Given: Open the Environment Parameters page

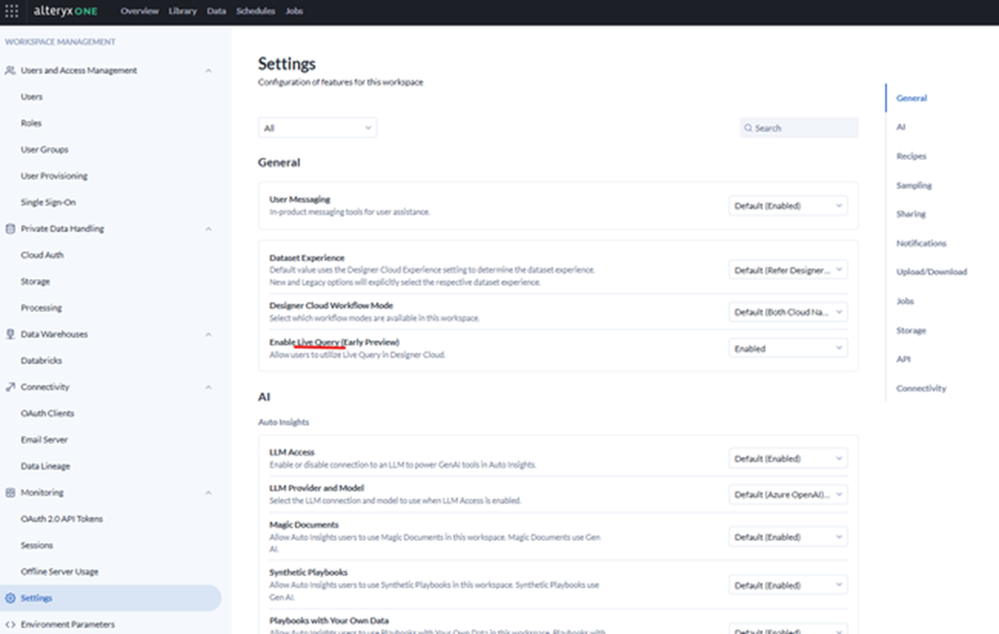Looking at the screenshot, I should pyautogui.click(x=68, y=624).
